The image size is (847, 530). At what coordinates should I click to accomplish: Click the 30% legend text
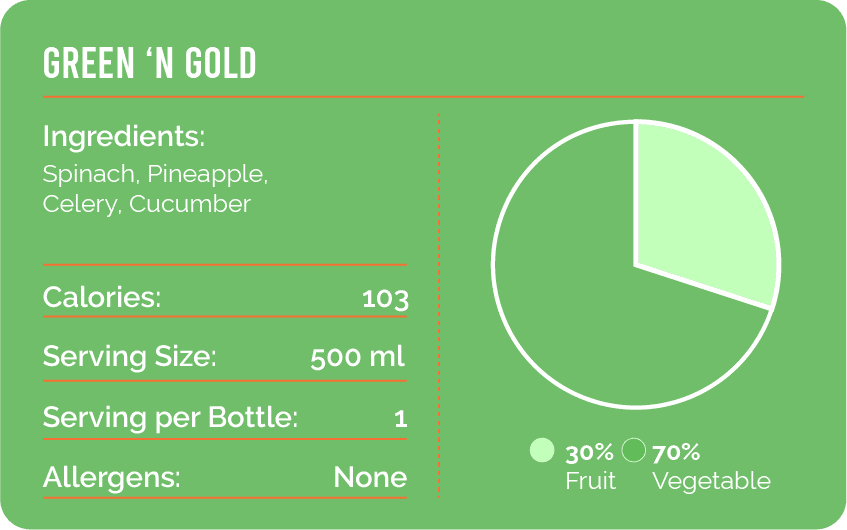[x=589, y=453]
